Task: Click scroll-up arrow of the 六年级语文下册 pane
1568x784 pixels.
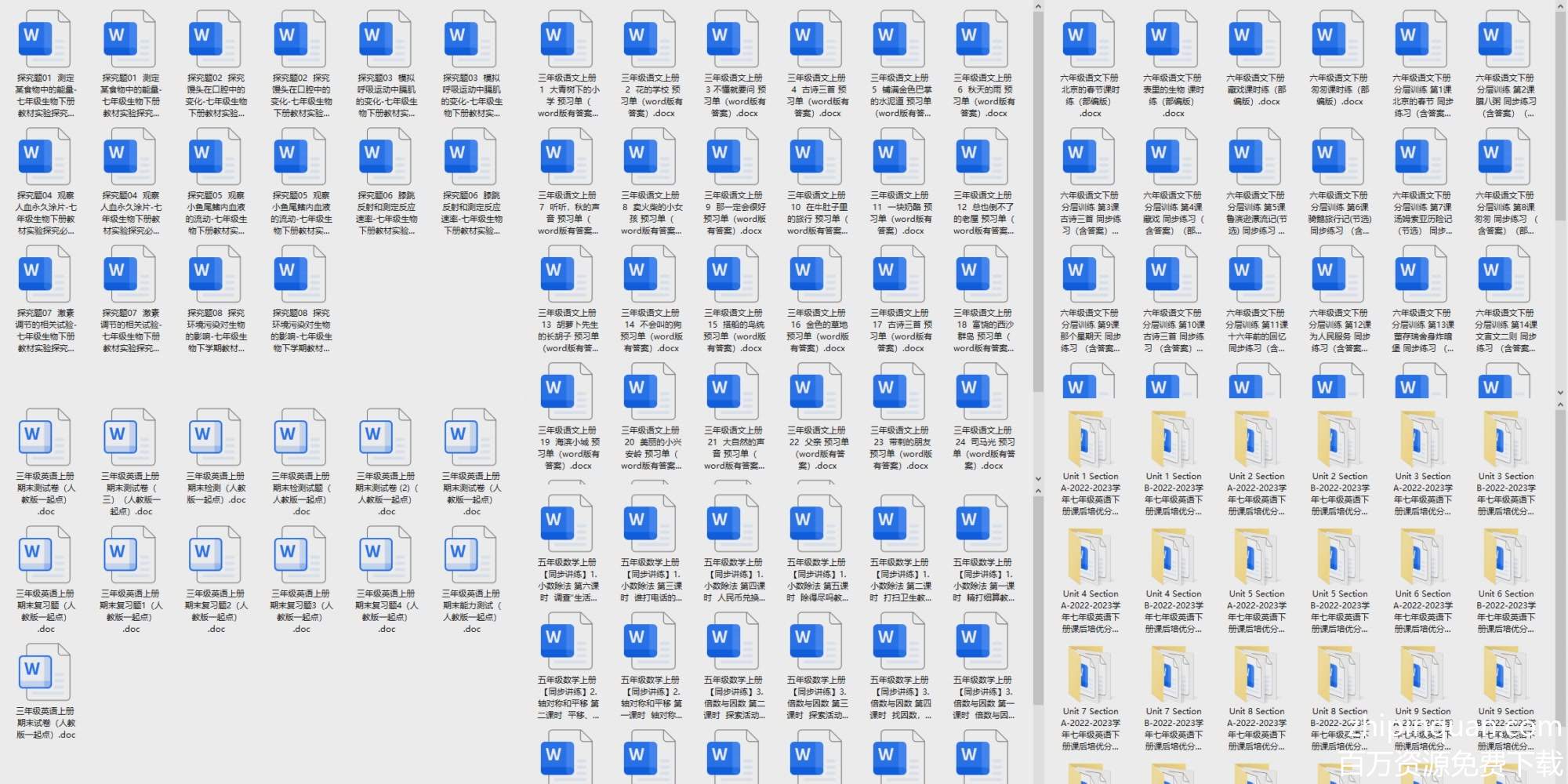Action: 1559,6
